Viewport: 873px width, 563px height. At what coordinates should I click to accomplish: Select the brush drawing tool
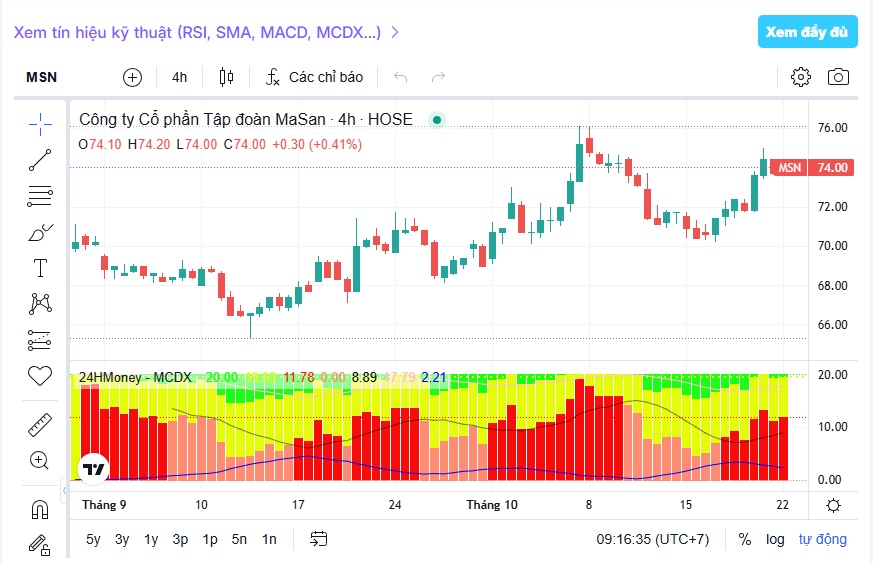click(x=40, y=232)
